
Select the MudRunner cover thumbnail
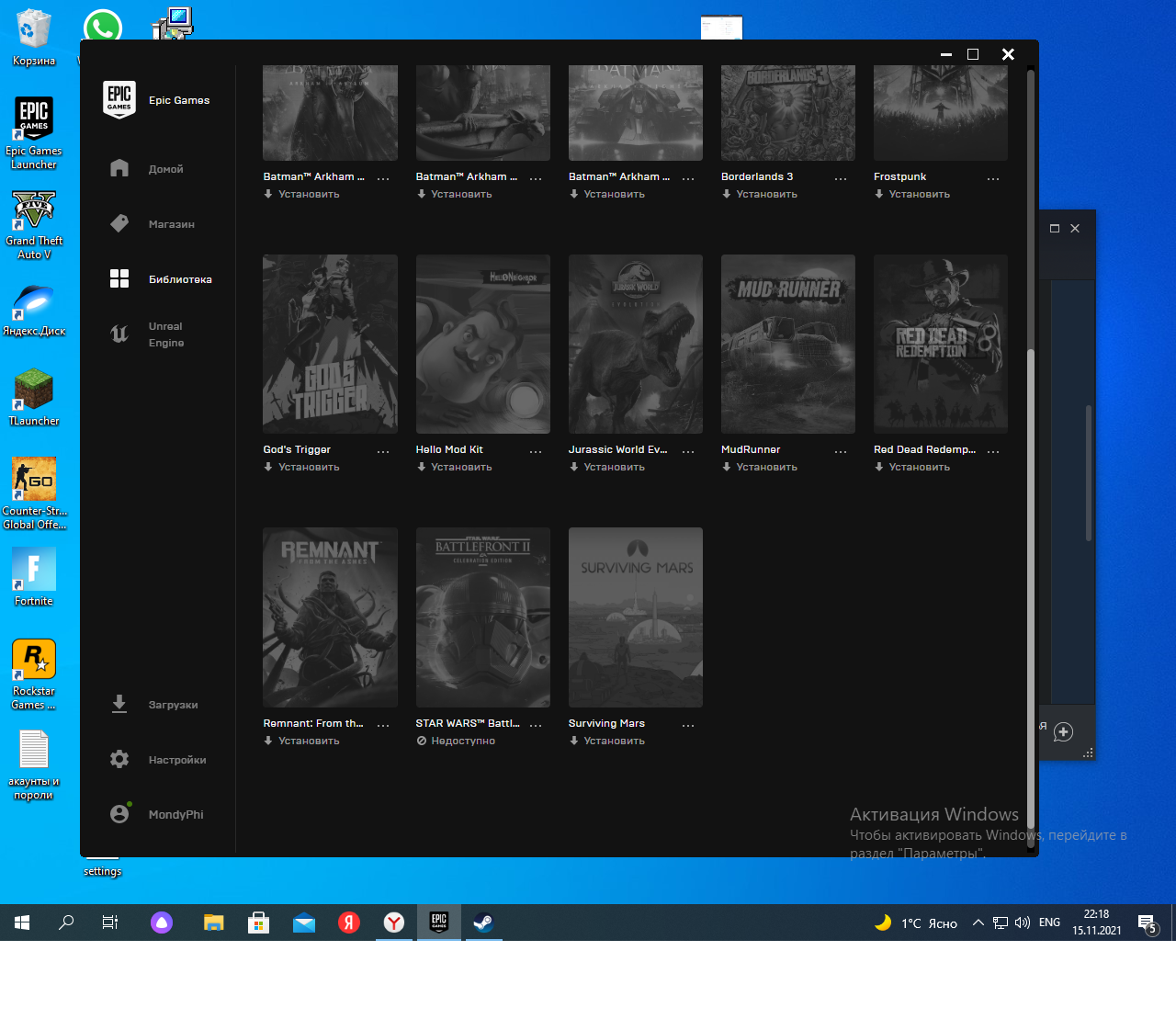787,344
